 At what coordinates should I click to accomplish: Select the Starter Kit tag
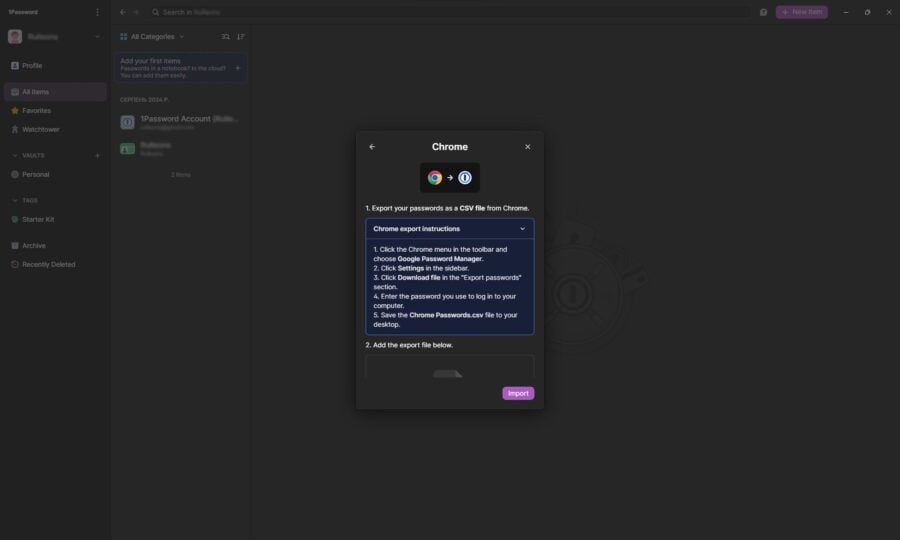point(55,219)
